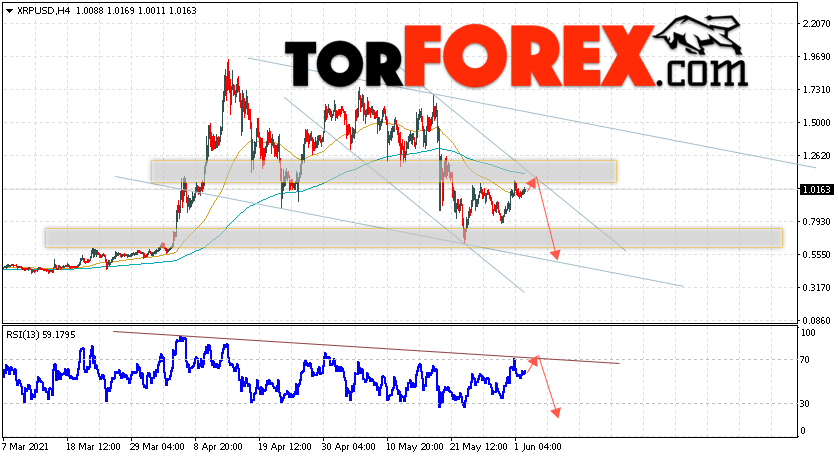Viewport: 838px width, 458px height.
Task: Select the current price label 1.0163
Action: pyautogui.click(x=817, y=190)
